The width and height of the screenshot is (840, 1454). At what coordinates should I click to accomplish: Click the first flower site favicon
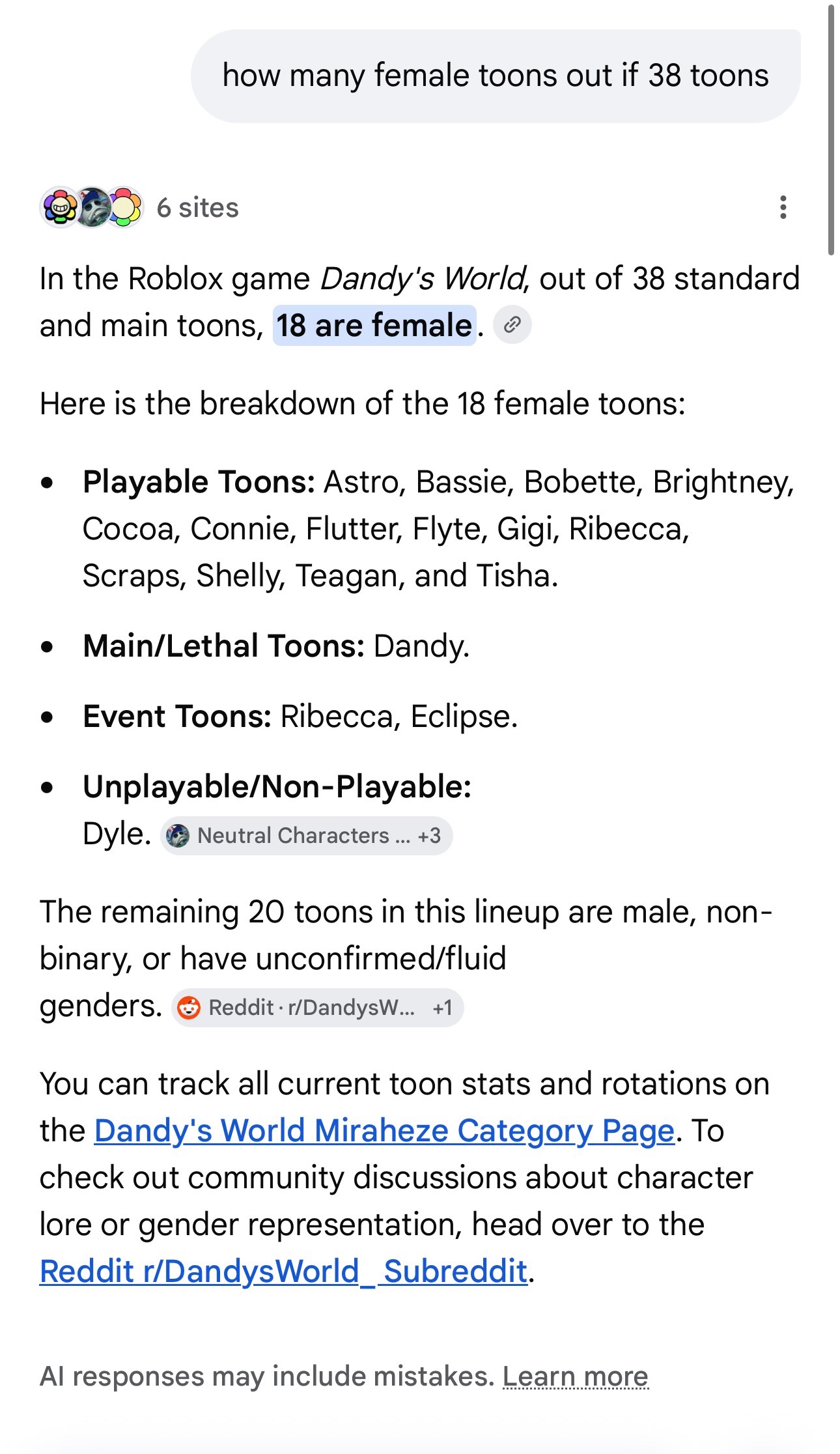61,207
